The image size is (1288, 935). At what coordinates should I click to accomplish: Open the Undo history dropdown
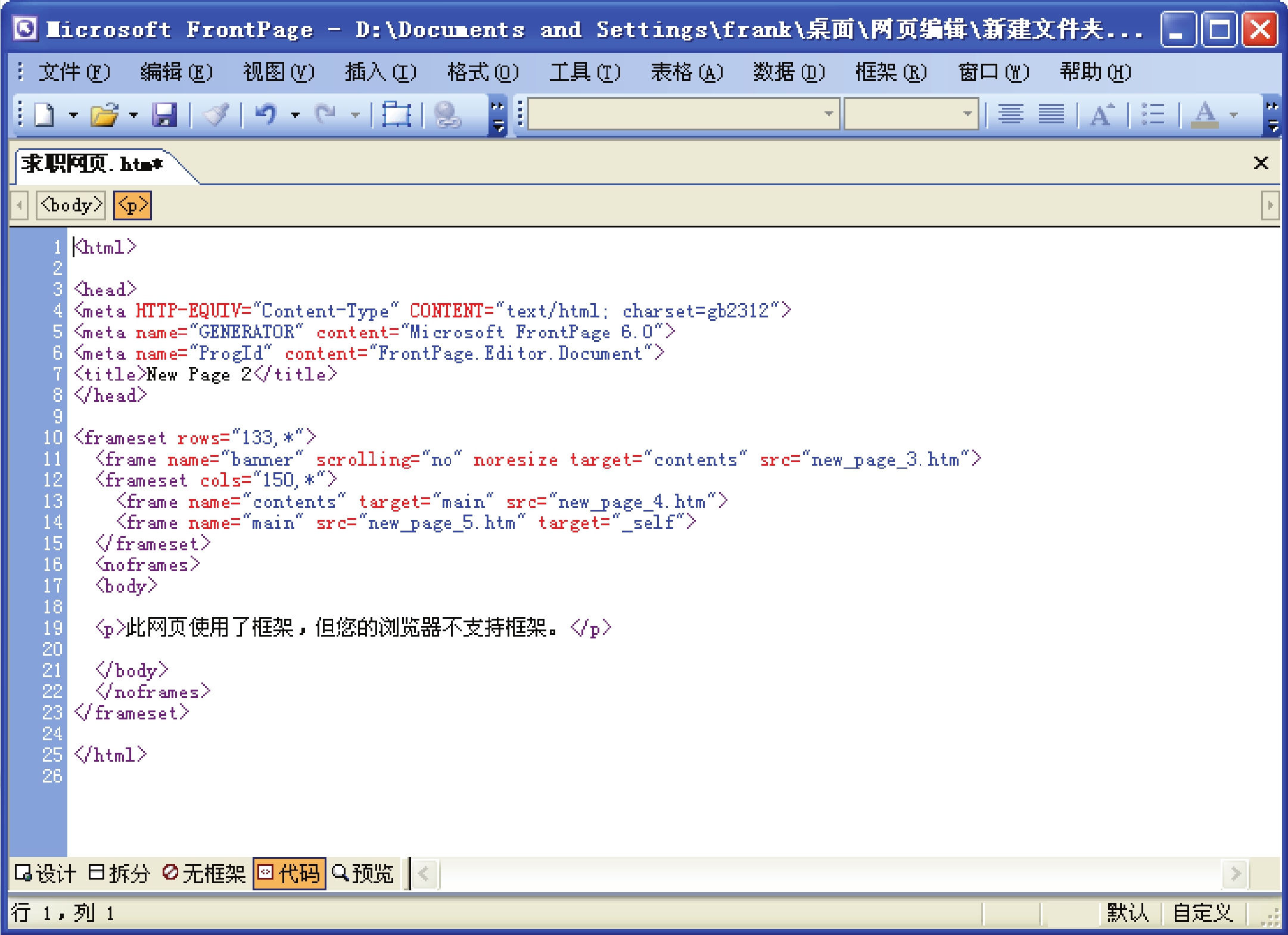tap(295, 114)
